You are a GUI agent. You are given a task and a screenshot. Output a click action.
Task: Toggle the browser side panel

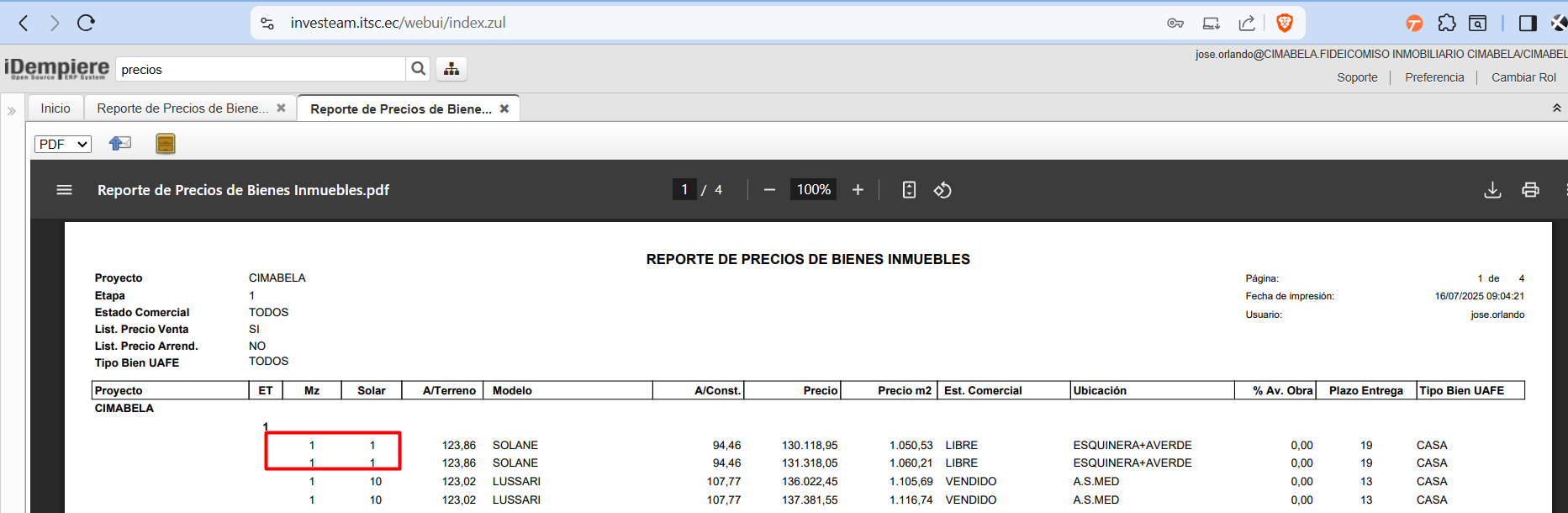(1528, 23)
